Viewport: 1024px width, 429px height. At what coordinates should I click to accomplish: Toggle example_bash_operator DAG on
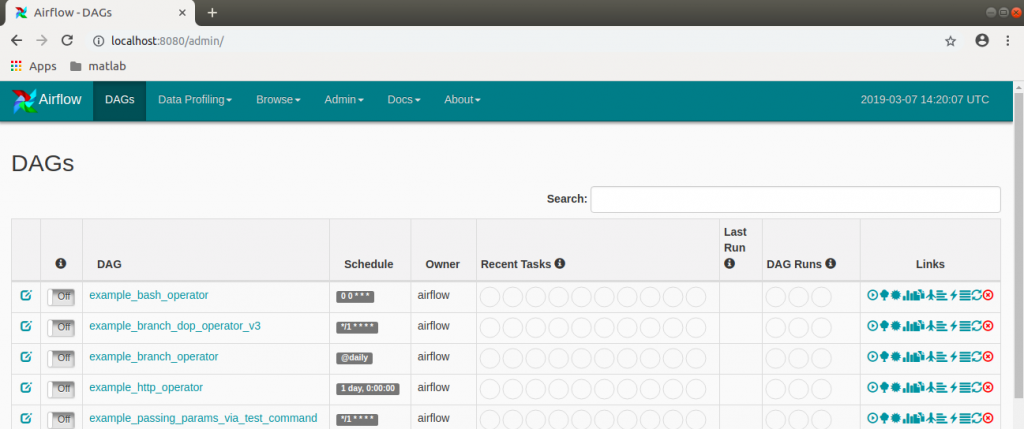pyautogui.click(x=61, y=296)
